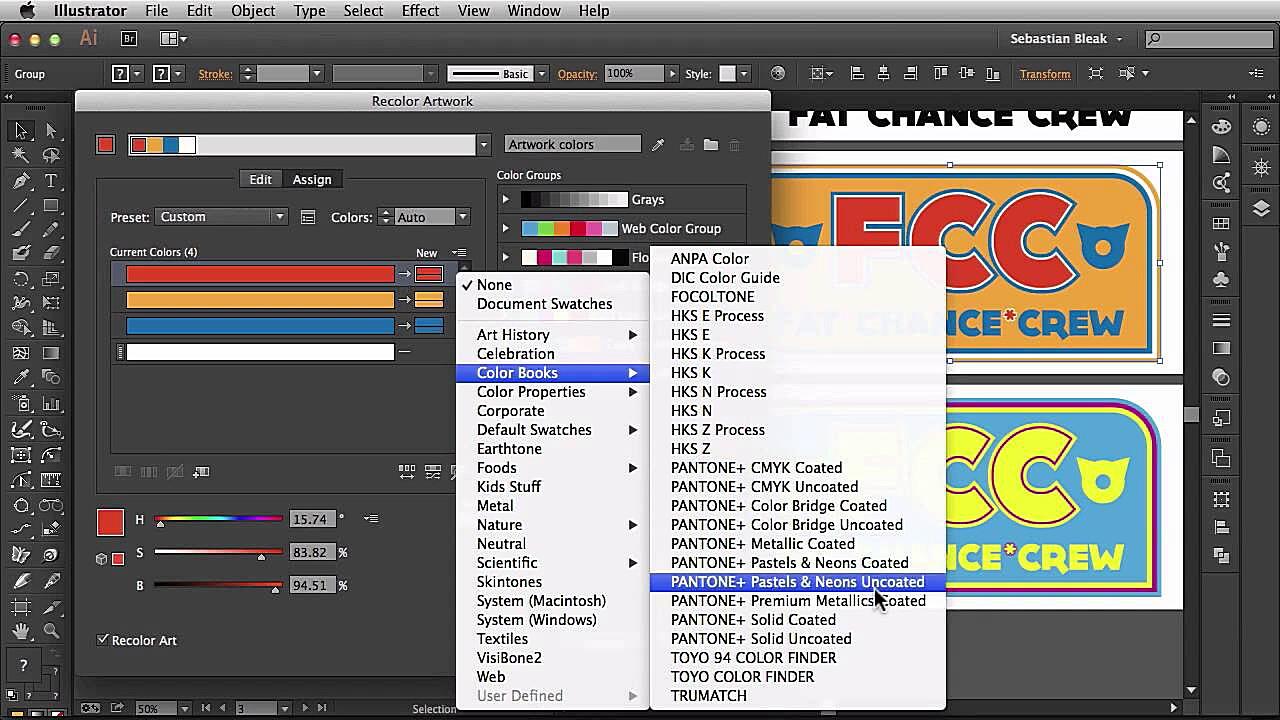
Task: Choose Skintones swatch library
Action: tap(553, 582)
